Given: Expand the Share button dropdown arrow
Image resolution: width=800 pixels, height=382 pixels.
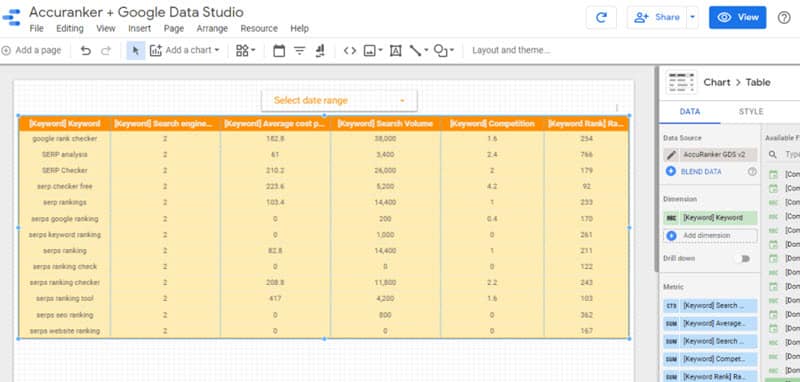Looking at the screenshot, I should coord(692,17).
